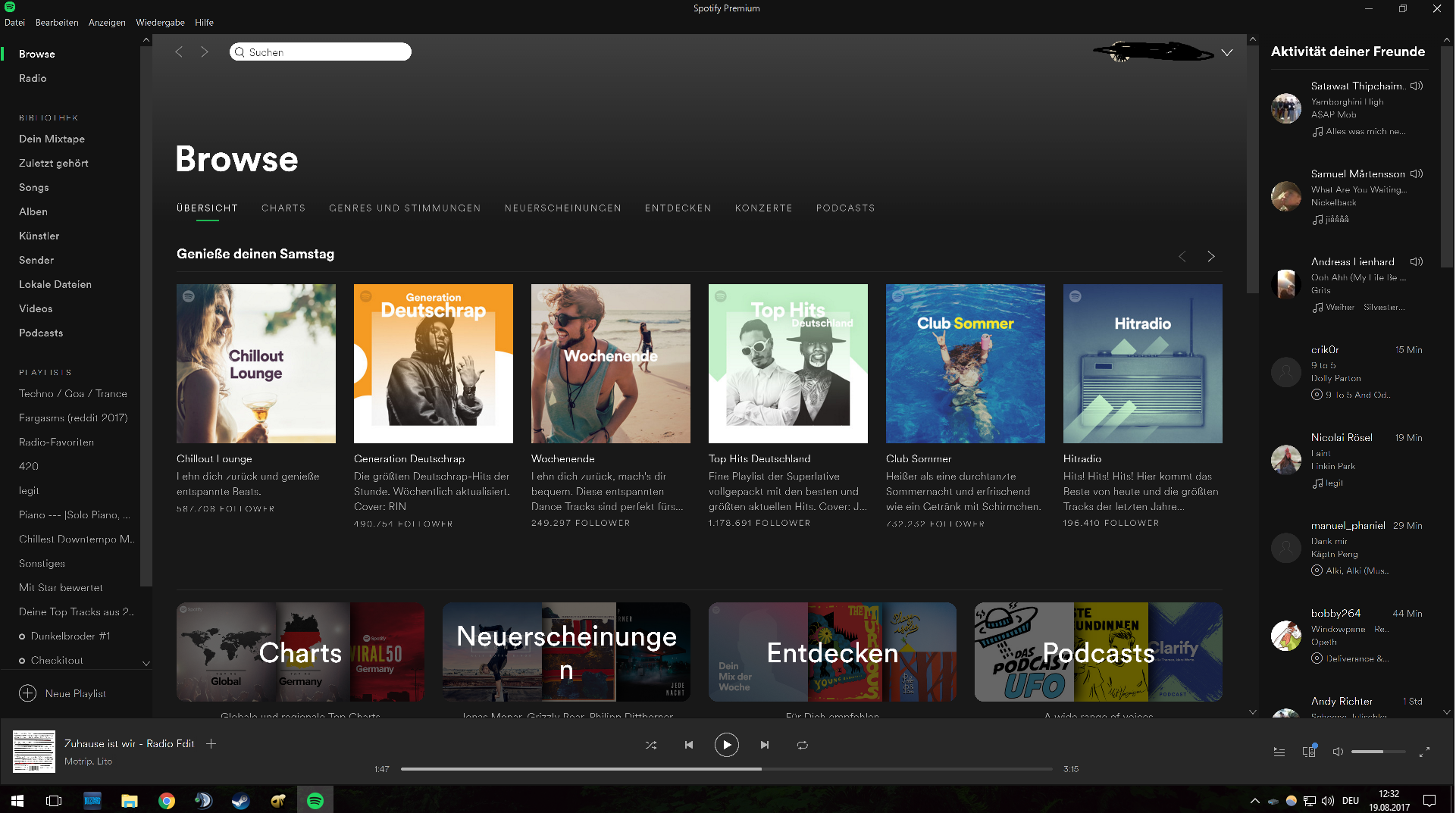Save current song with plus icon

tap(211, 744)
